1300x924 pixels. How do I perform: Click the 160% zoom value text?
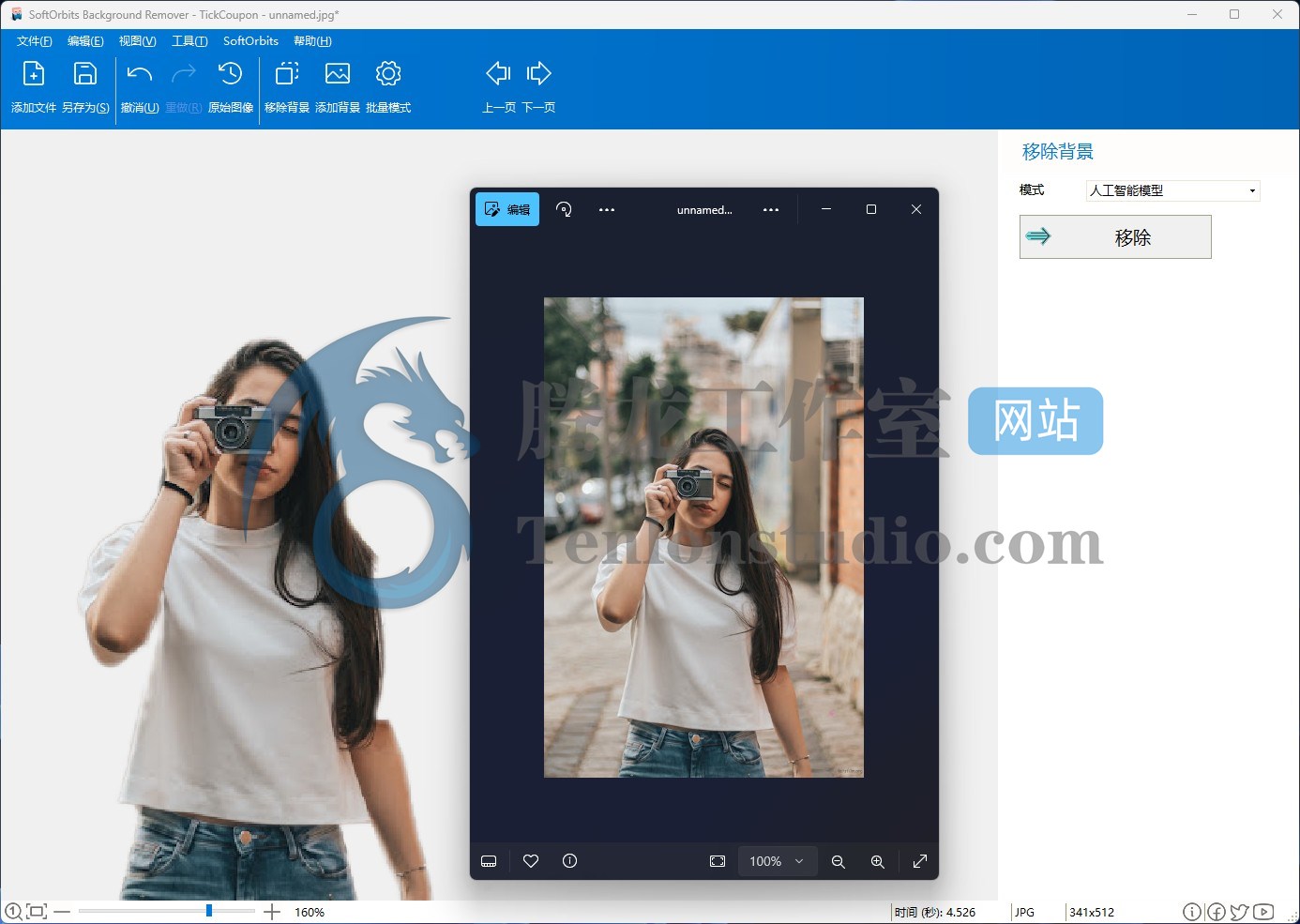[x=310, y=912]
